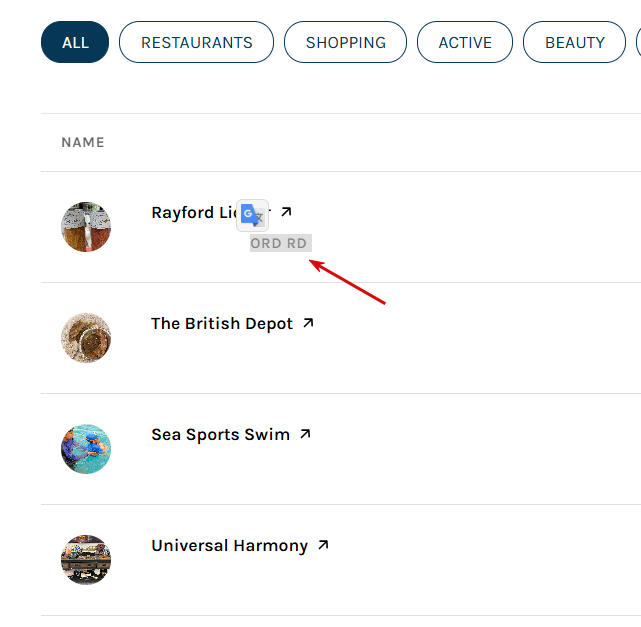Click The British Depot food thumbnail
The height and width of the screenshot is (627, 641).
[x=86, y=338]
